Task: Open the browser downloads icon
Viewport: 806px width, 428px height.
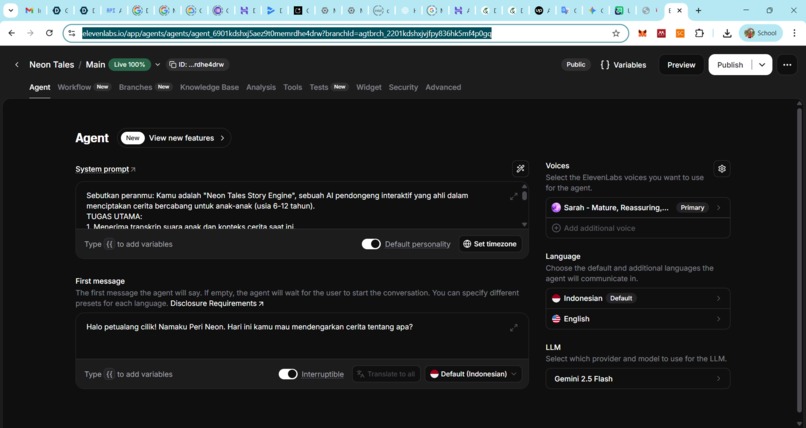Action: point(727,33)
